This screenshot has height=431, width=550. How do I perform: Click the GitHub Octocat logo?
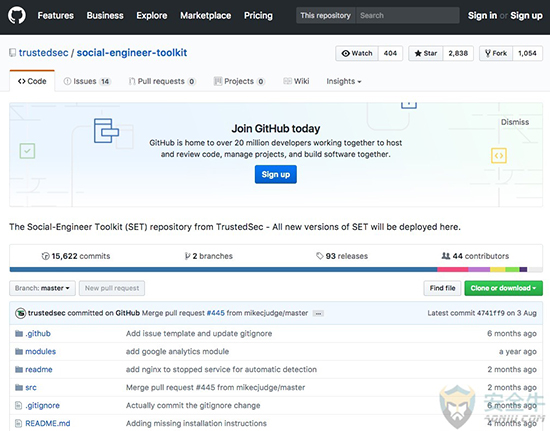point(16,15)
